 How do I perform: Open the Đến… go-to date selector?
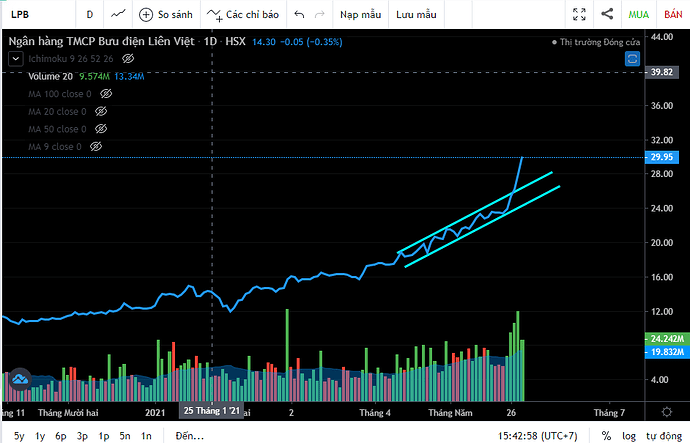(x=190, y=436)
